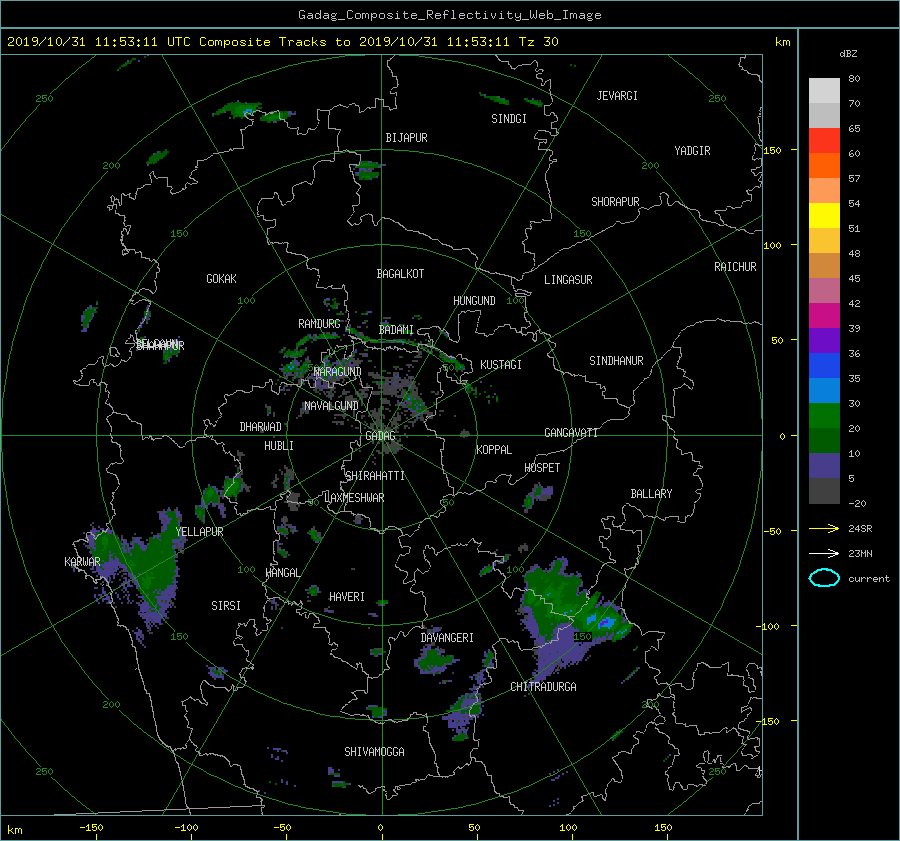Click the RAICHUR city label
900x841 pixels.
735,267
